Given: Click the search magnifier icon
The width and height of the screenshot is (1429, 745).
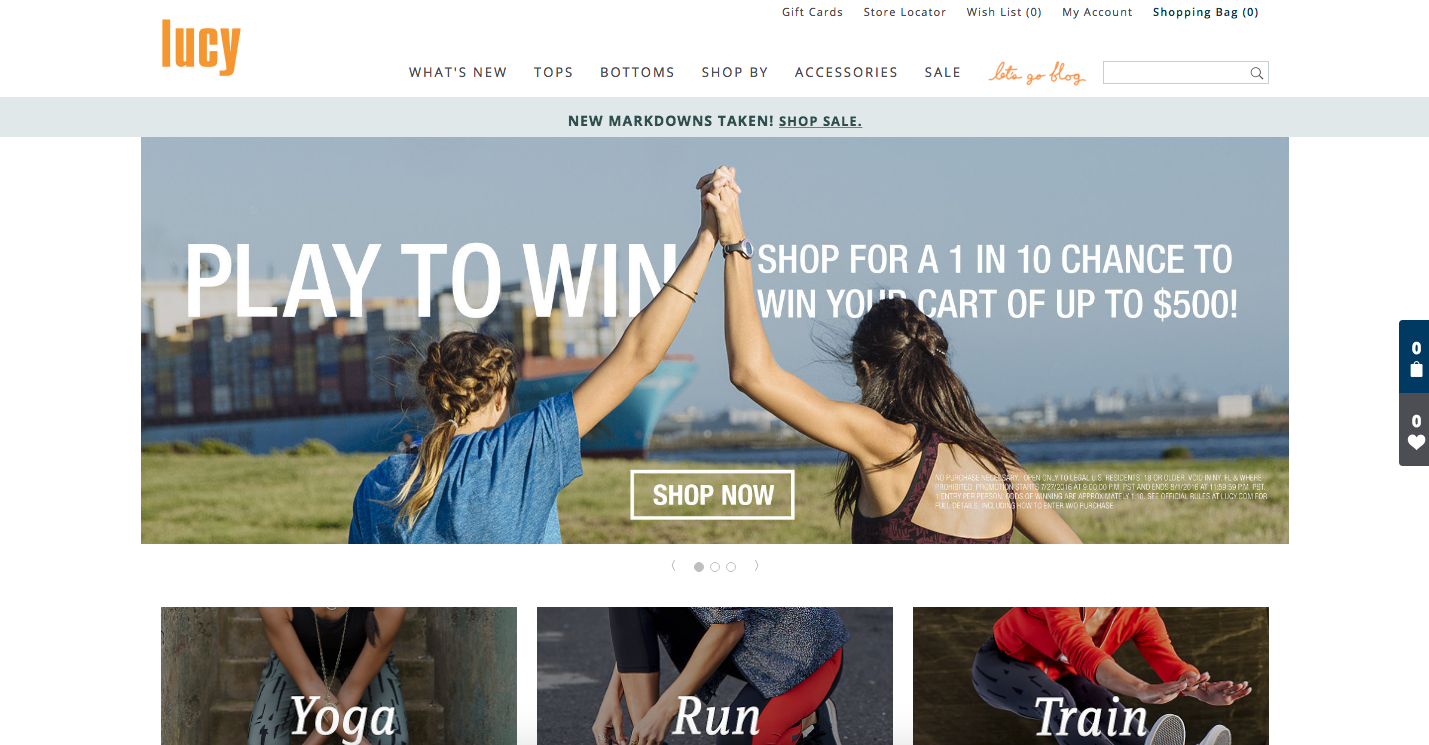Looking at the screenshot, I should point(1257,73).
